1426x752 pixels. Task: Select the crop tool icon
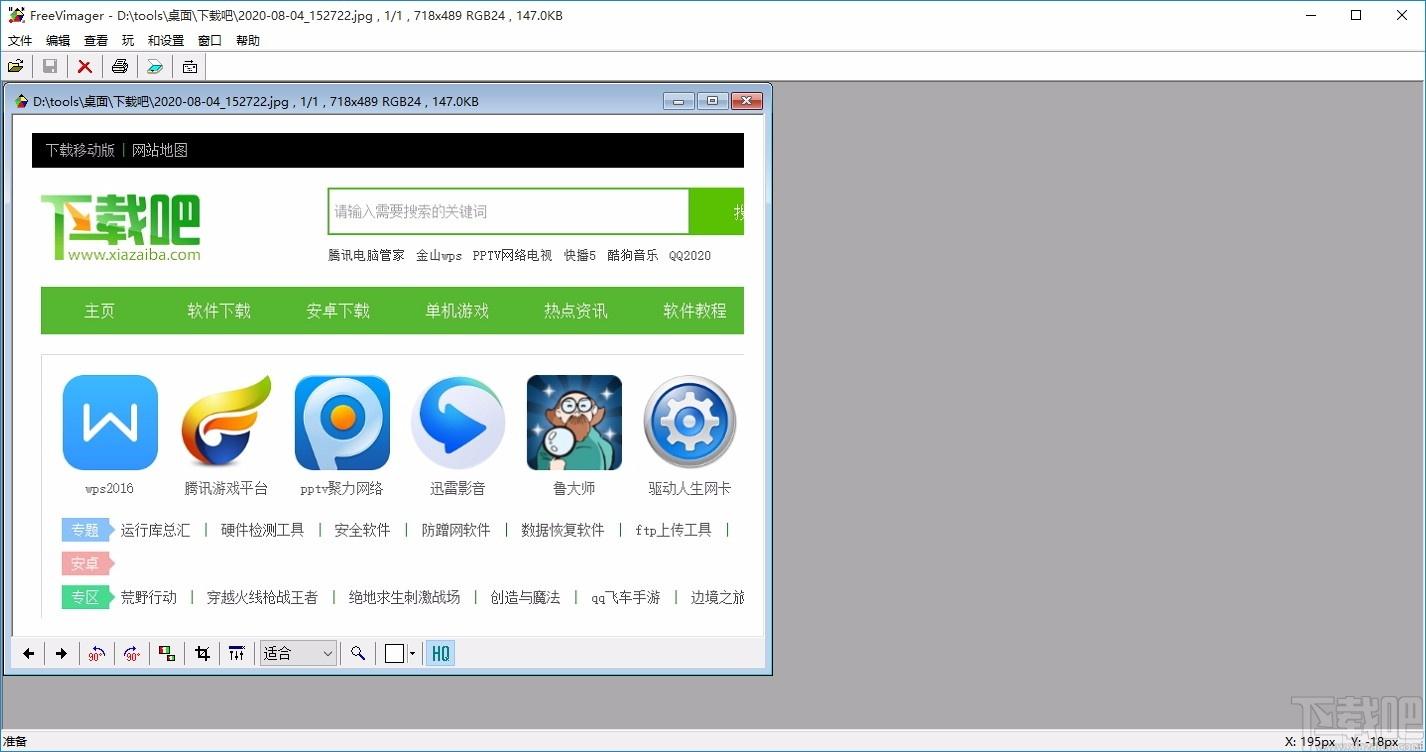tap(202, 654)
